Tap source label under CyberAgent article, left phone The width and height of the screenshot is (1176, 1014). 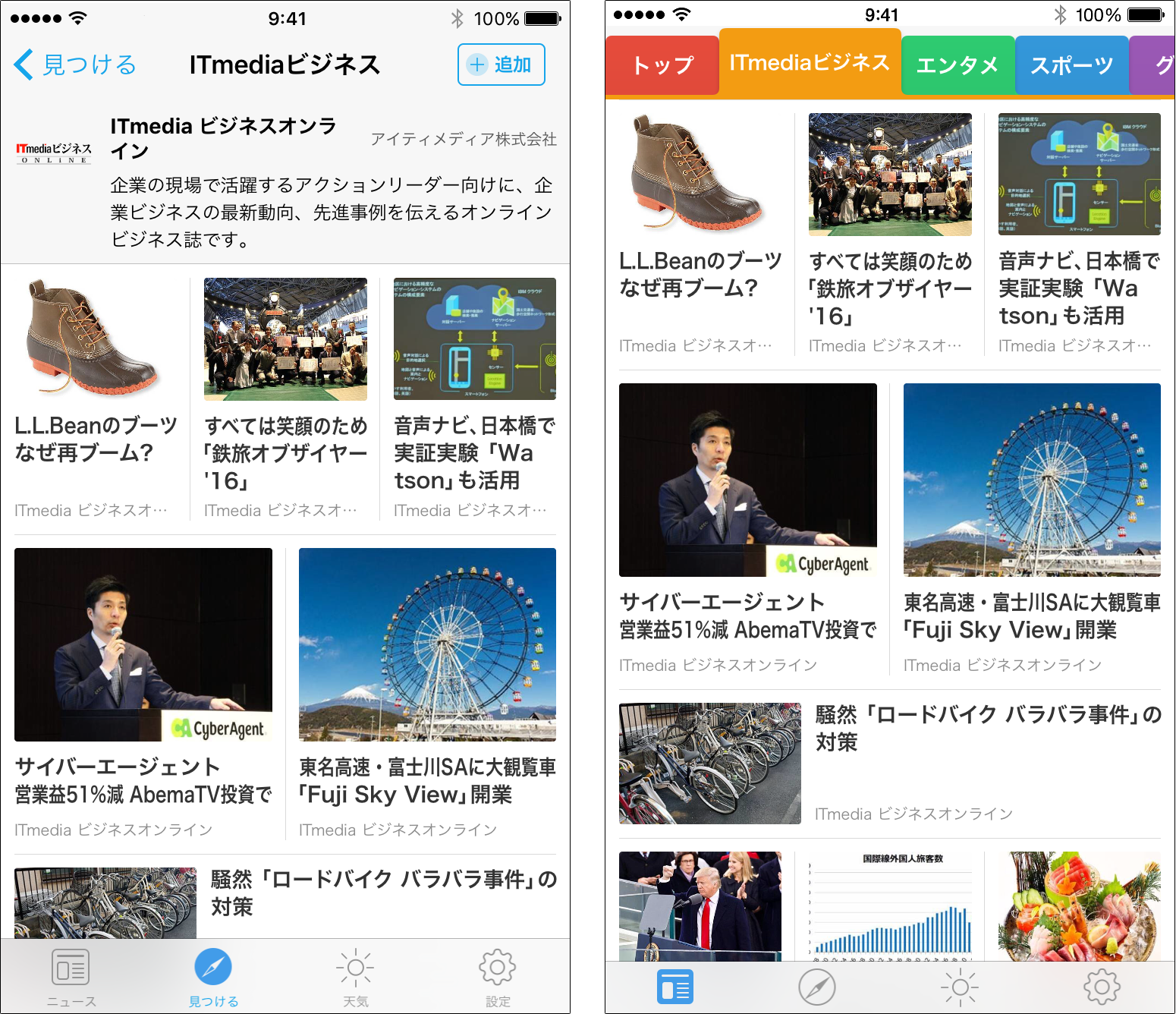pos(113,830)
